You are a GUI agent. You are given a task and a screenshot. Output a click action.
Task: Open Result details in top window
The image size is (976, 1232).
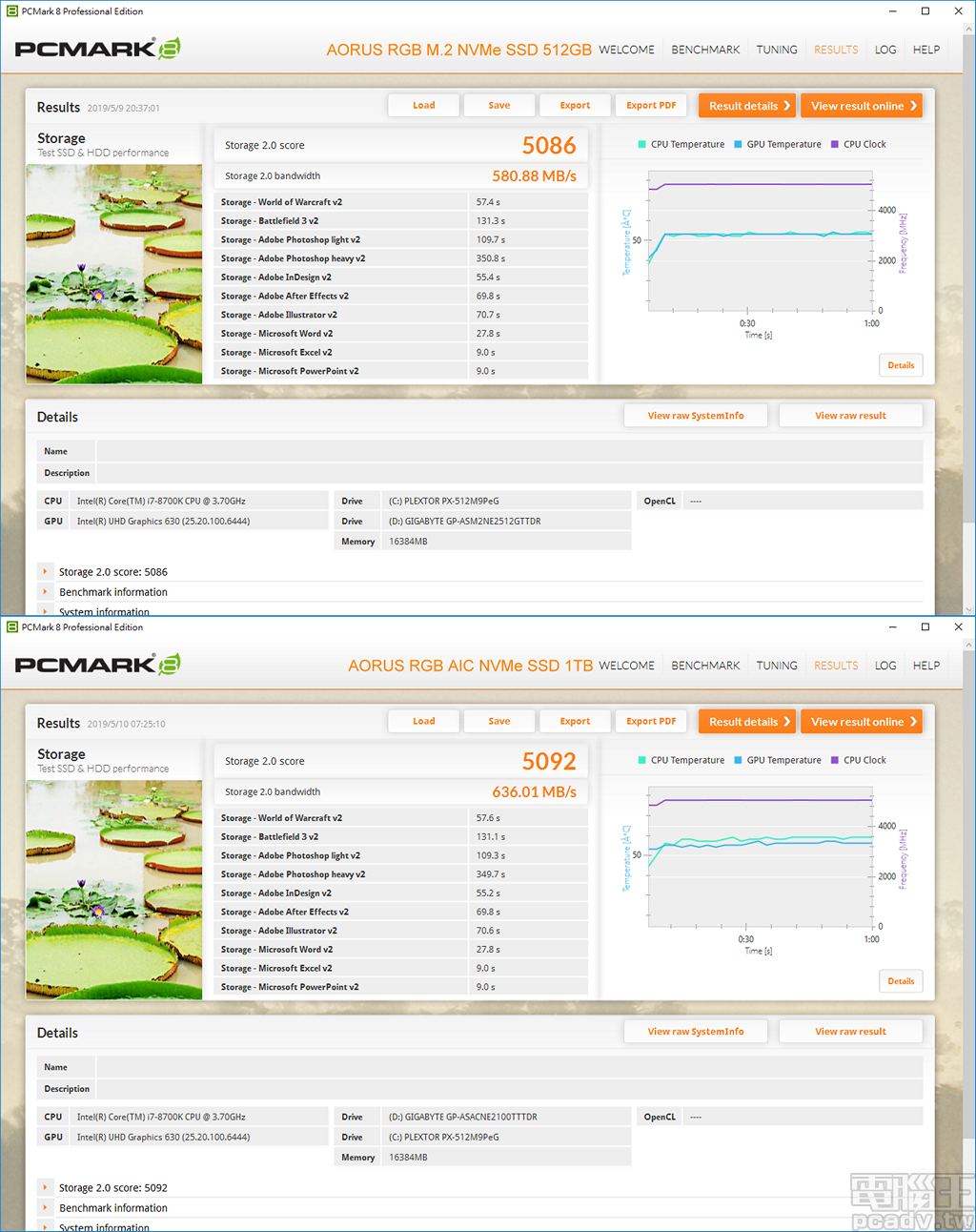747,106
